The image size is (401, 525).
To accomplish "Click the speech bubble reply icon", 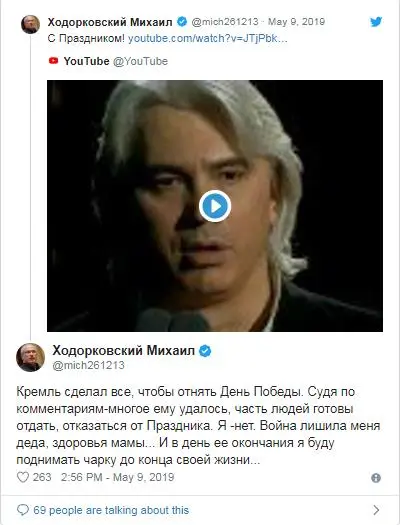I will pyautogui.click(x=23, y=510).
